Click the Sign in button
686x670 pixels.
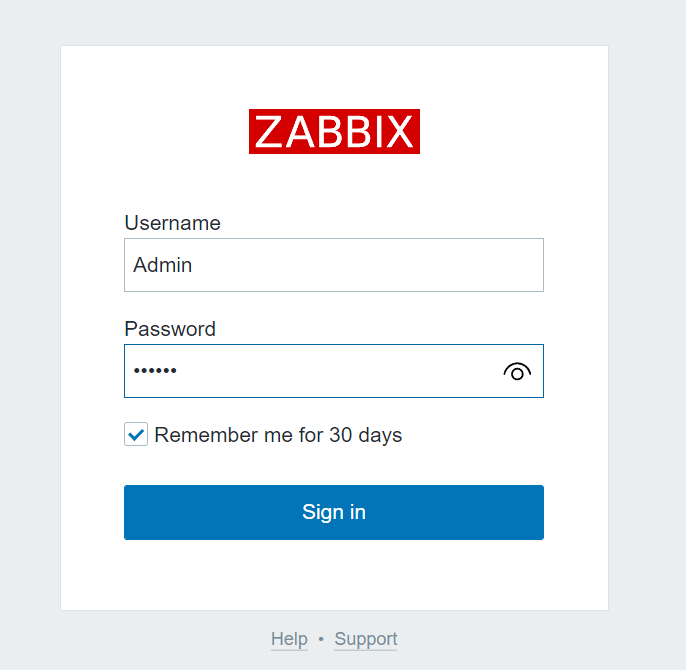coord(334,512)
